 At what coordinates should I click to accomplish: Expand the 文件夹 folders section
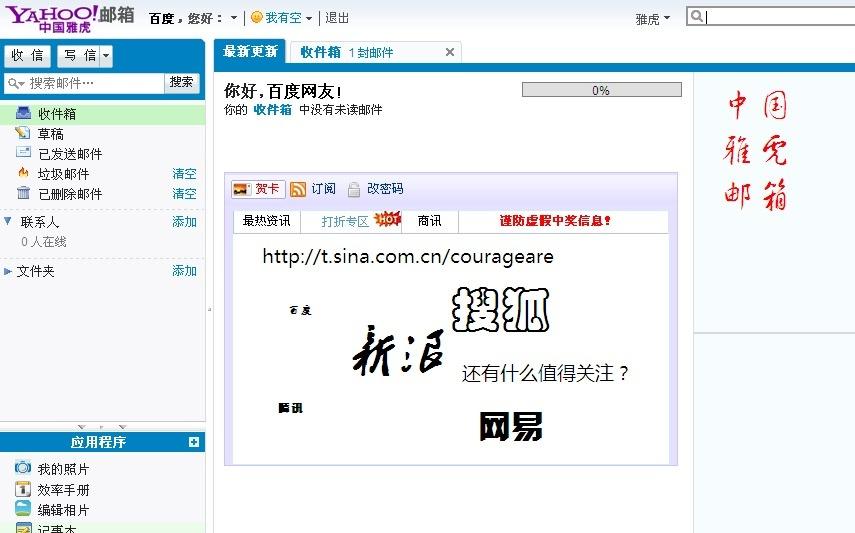(x=8, y=271)
